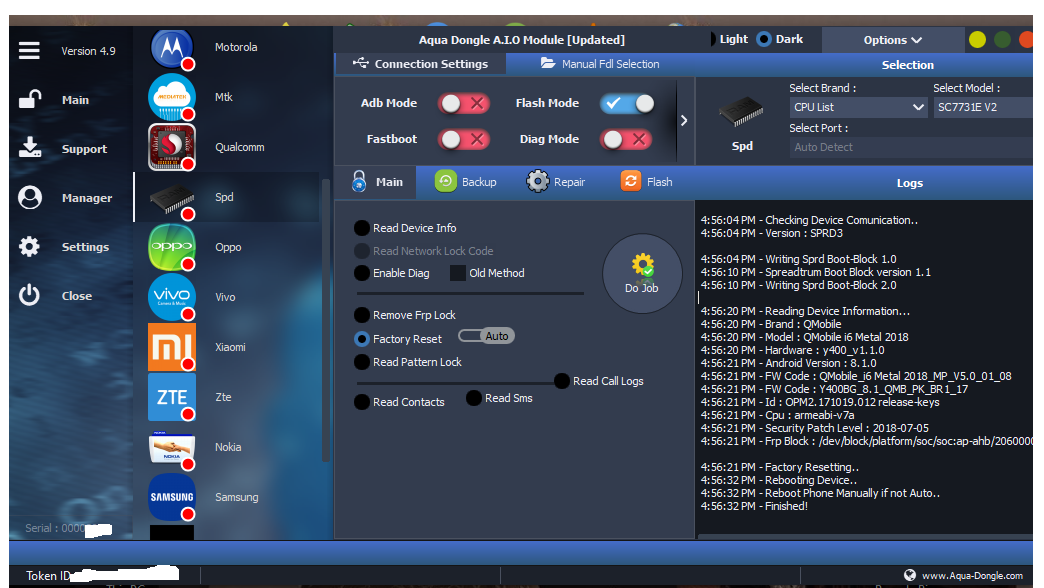Select the Enable Diag radio button
Image resolution: width=1044 pixels, height=588 pixels.
tap(362, 273)
